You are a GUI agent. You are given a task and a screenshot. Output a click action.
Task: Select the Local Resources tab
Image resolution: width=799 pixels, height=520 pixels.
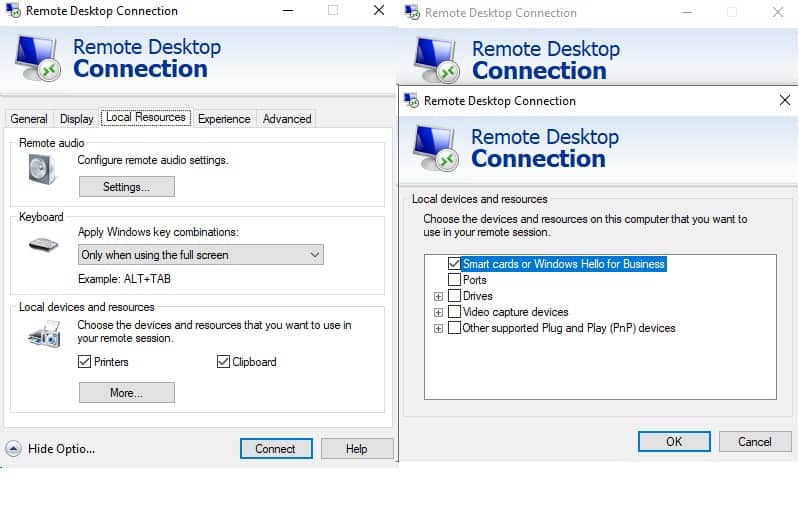click(x=146, y=117)
